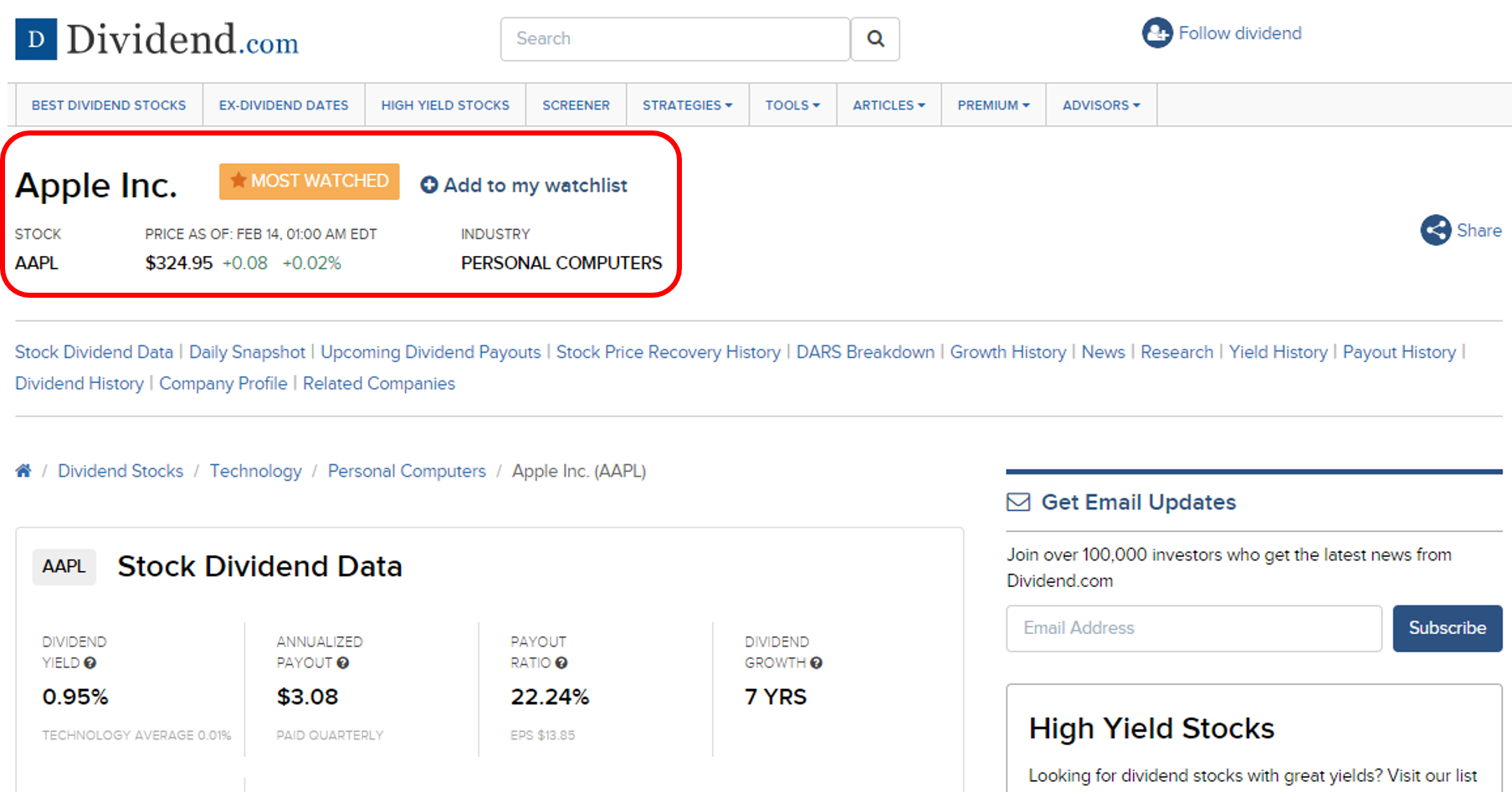Screen dimensions: 1512x792
Task: Click the Payout Ratio help icon
Action: click(561, 662)
